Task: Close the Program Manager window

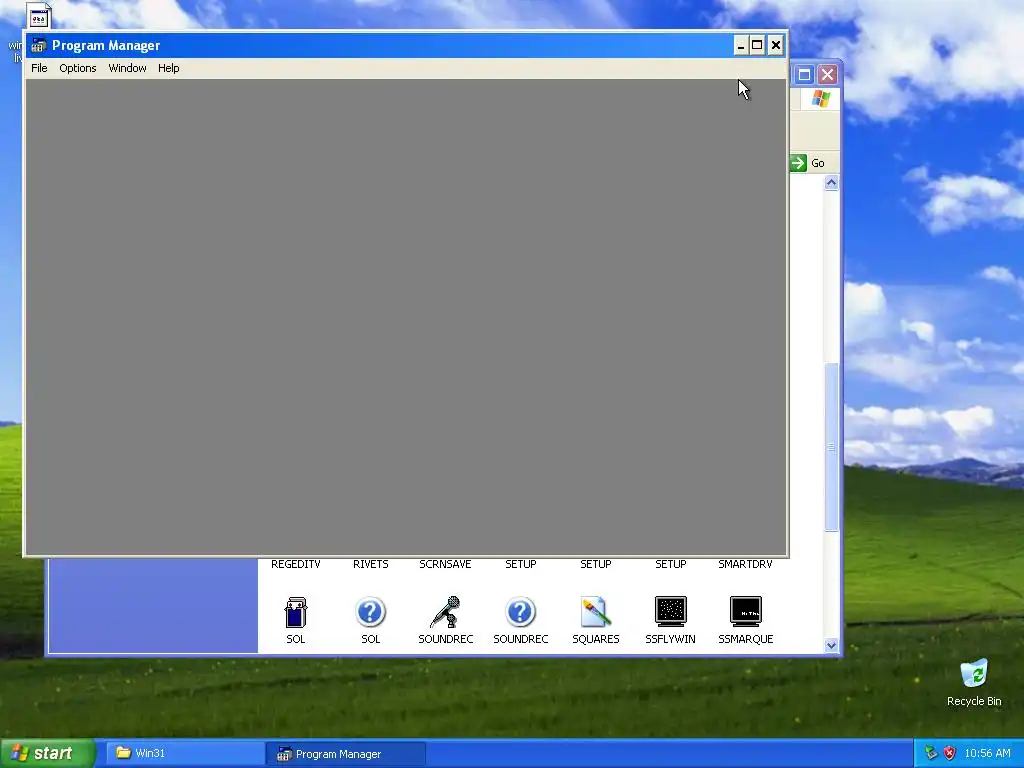Action: [x=775, y=45]
